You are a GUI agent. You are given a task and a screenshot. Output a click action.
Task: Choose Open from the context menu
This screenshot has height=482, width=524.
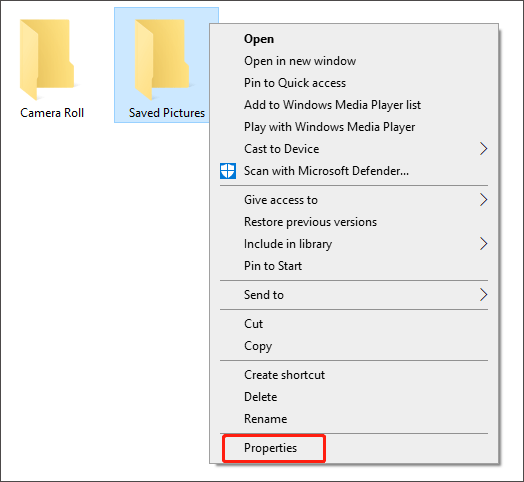pyautogui.click(x=259, y=39)
